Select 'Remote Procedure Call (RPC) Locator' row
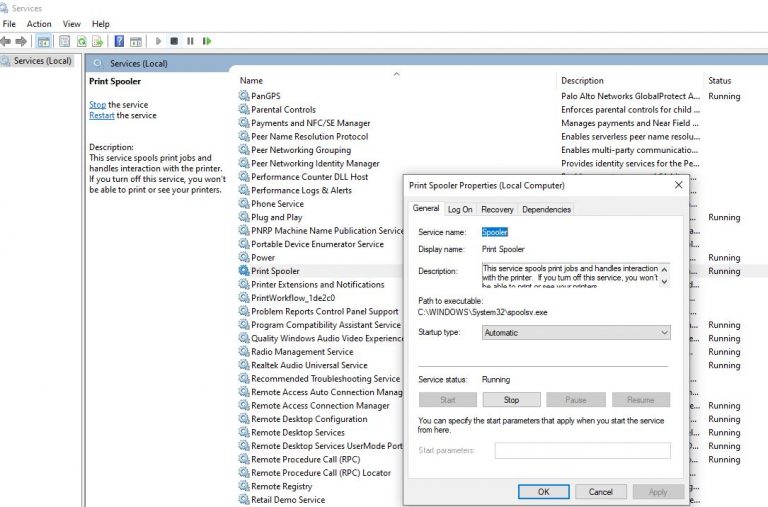Viewport: 768px width, 507px height. point(321,473)
